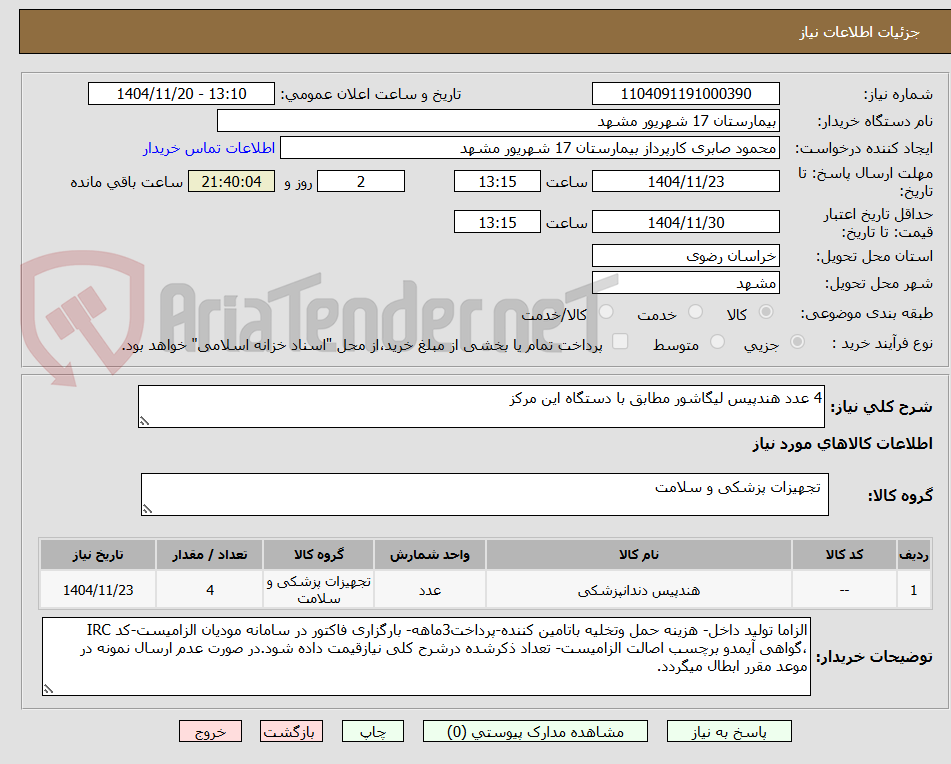Click the خروج exit button
Viewport: 951px width, 764px height.
(x=210, y=731)
